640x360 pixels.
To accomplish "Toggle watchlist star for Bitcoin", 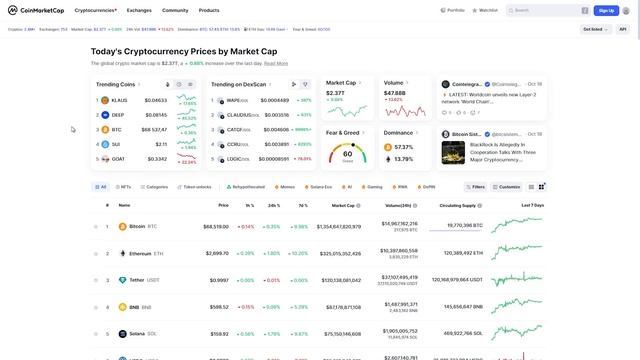I will 96,227.
